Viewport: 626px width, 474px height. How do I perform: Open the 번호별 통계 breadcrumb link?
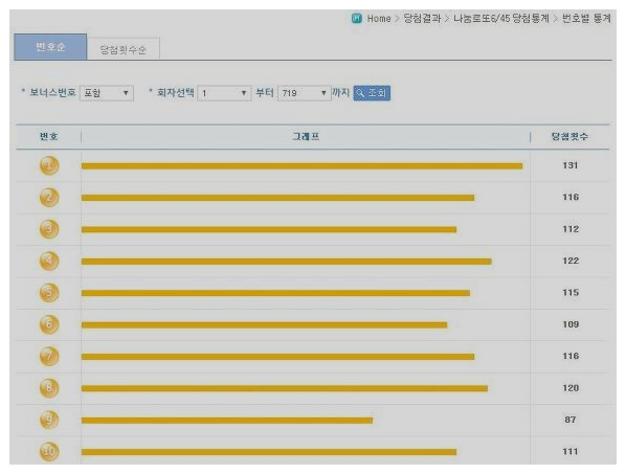[x=586, y=18]
